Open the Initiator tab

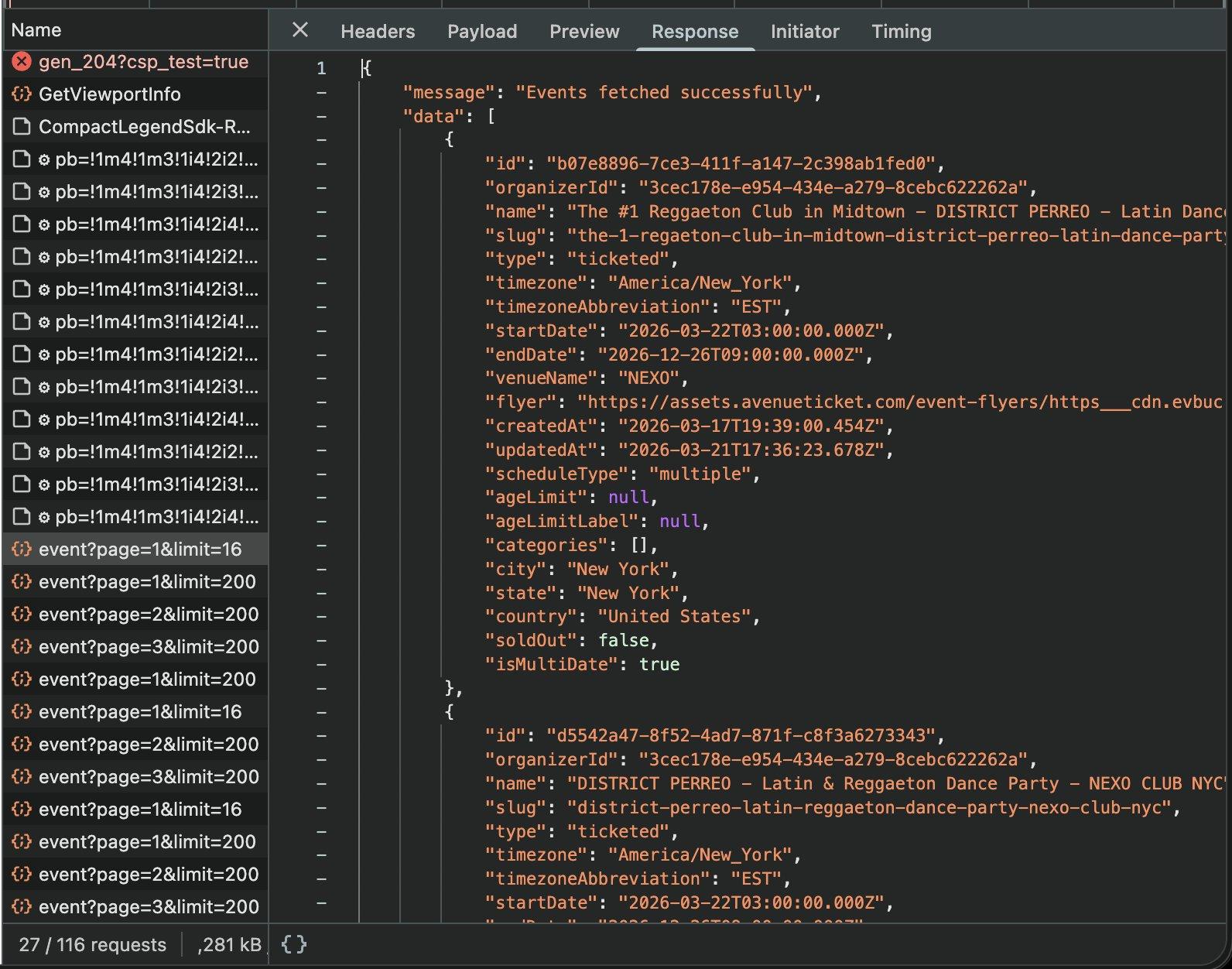805,32
